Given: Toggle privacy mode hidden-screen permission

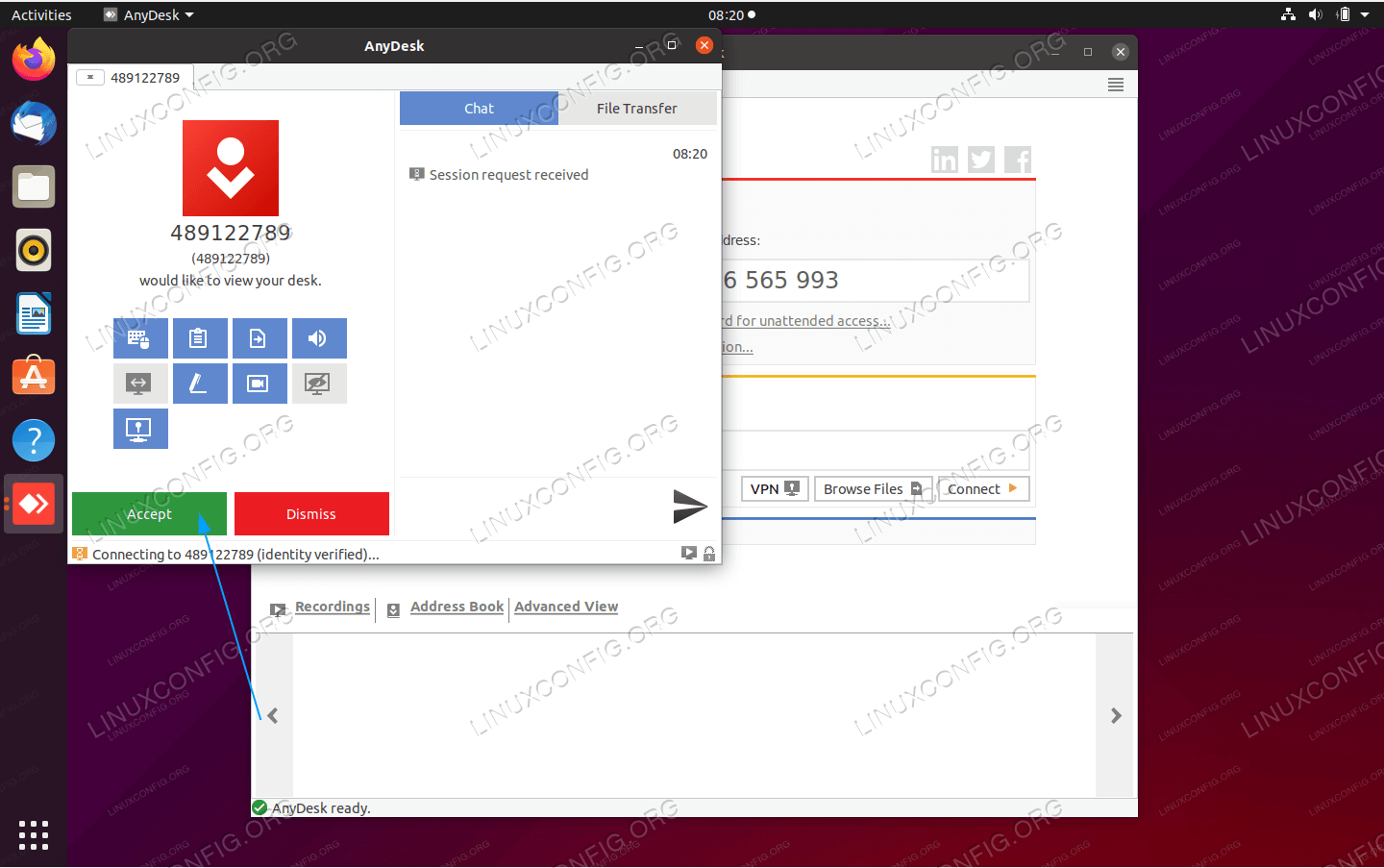Looking at the screenshot, I should point(319,384).
